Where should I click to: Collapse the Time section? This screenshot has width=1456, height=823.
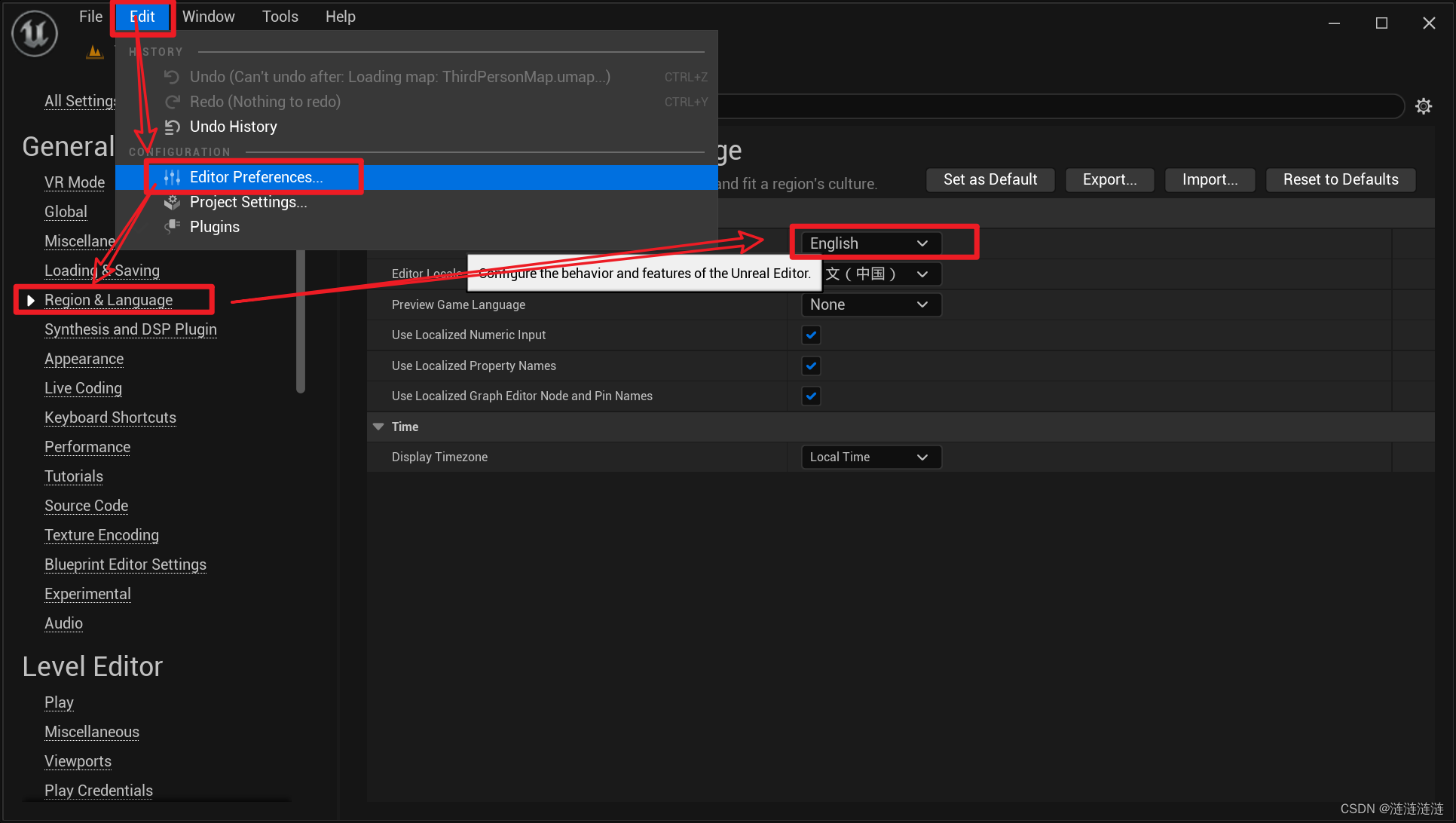pos(378,427)
